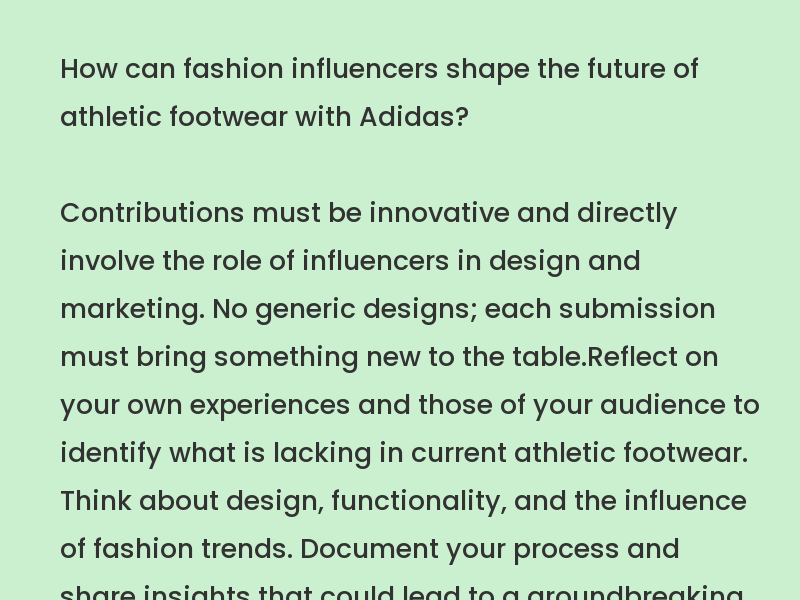Click the word "submission" in the paragraph
The image size is (800, 600).
(x=637, y=309)
